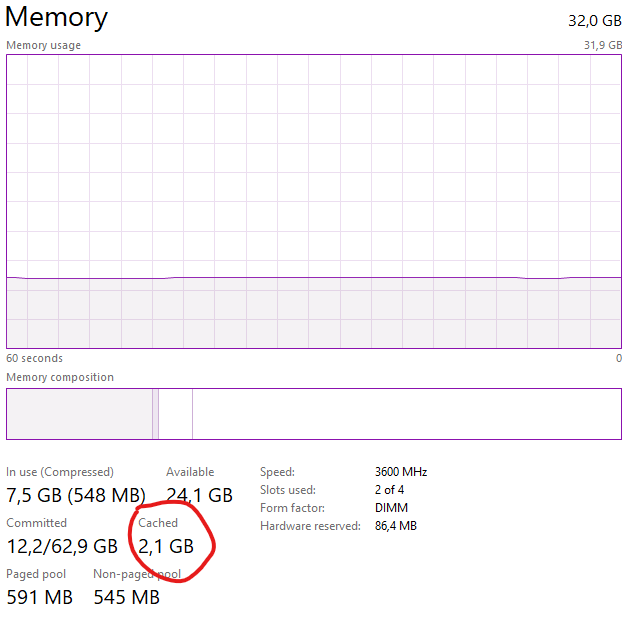Click inside the Memory usage graph

313,200
